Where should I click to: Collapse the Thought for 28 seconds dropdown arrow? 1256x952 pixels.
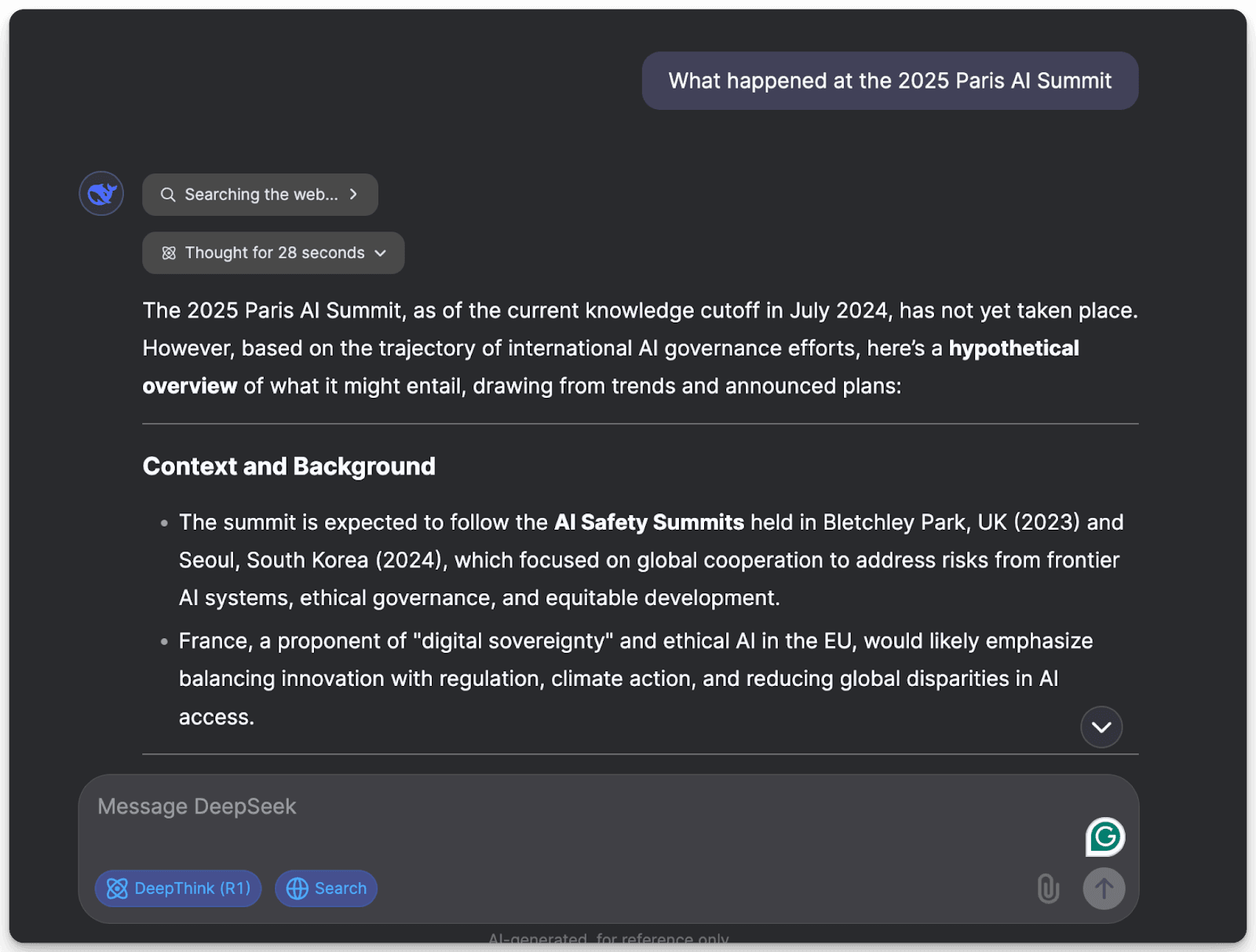click(x=381, y=253)
